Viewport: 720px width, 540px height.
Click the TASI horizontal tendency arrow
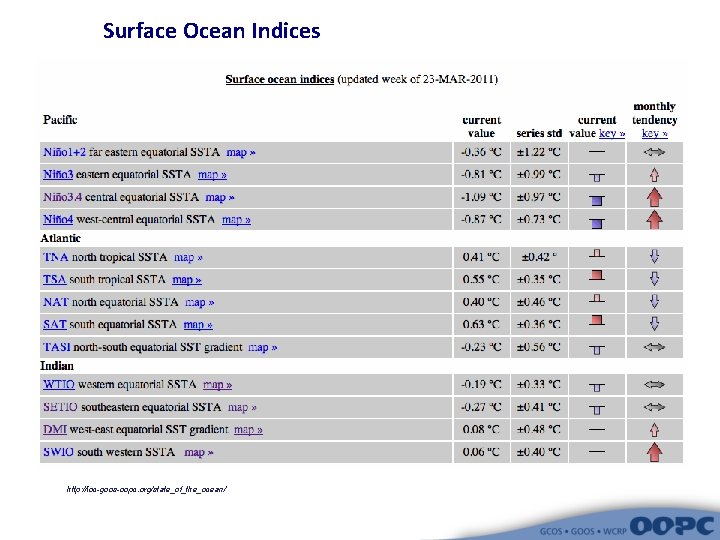coord(654,347)
